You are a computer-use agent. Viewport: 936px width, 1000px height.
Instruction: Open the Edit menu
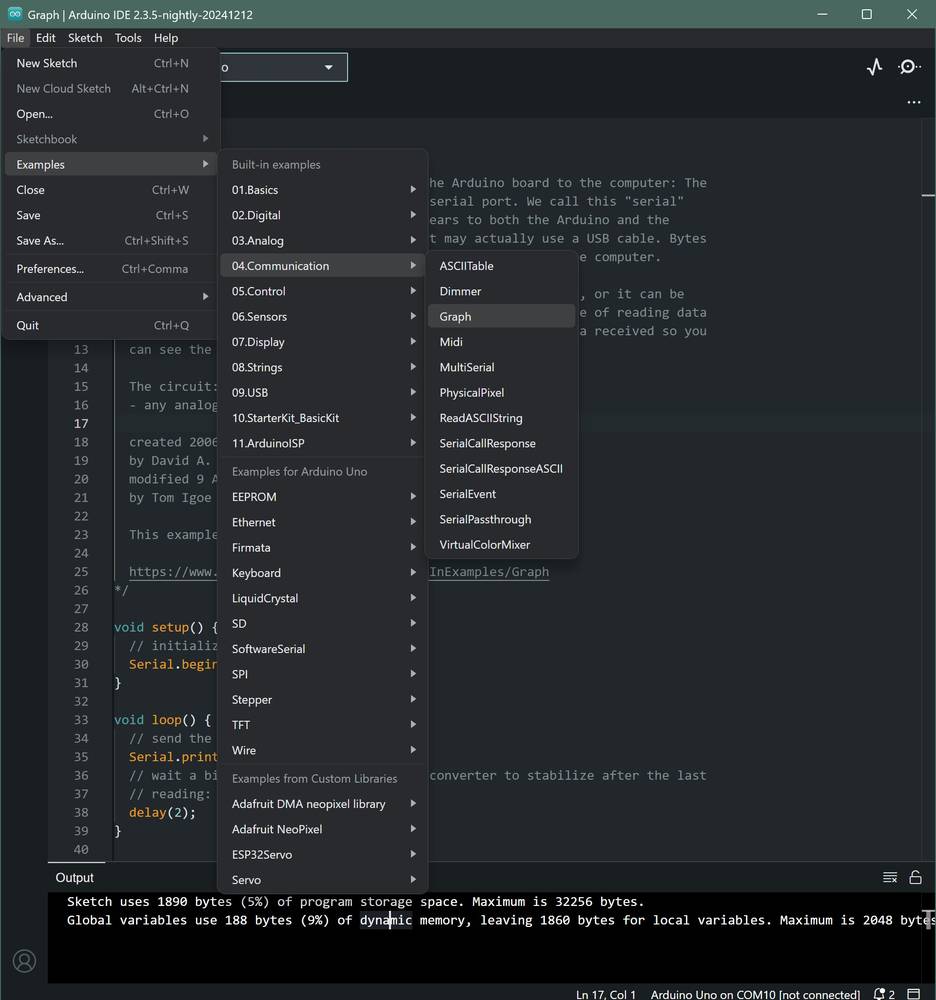[x=45, y=38]
